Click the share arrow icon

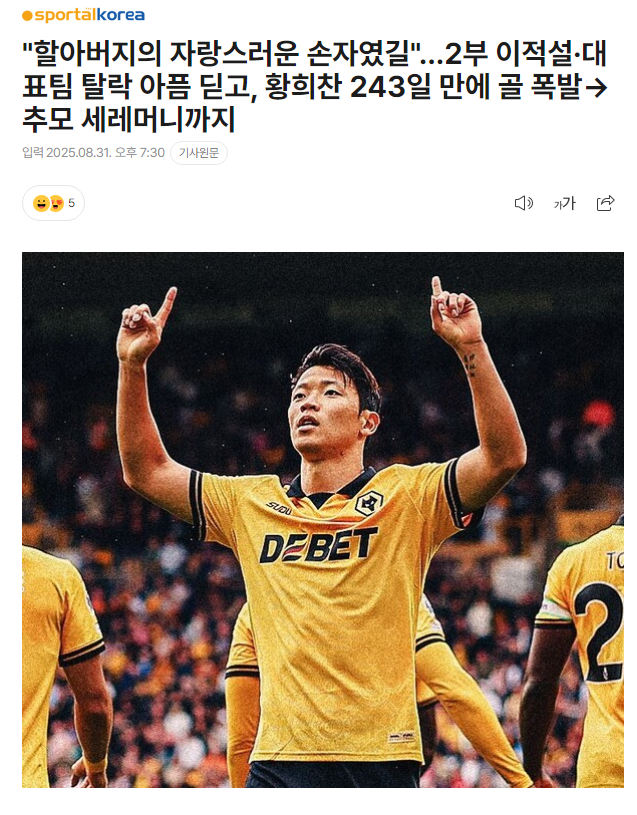(x=605, y=203)
